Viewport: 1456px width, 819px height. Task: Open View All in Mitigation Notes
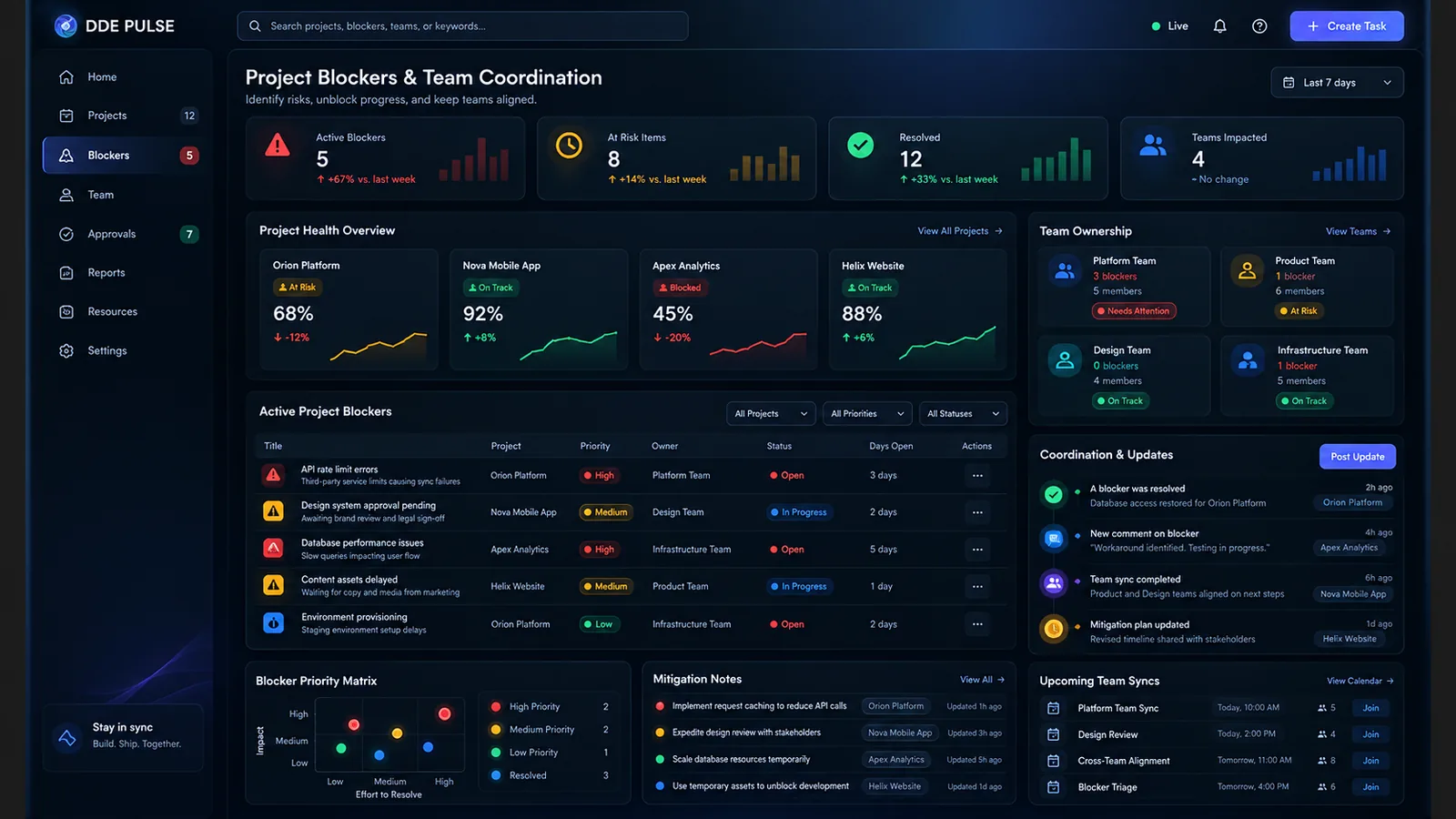pos(982,680)
